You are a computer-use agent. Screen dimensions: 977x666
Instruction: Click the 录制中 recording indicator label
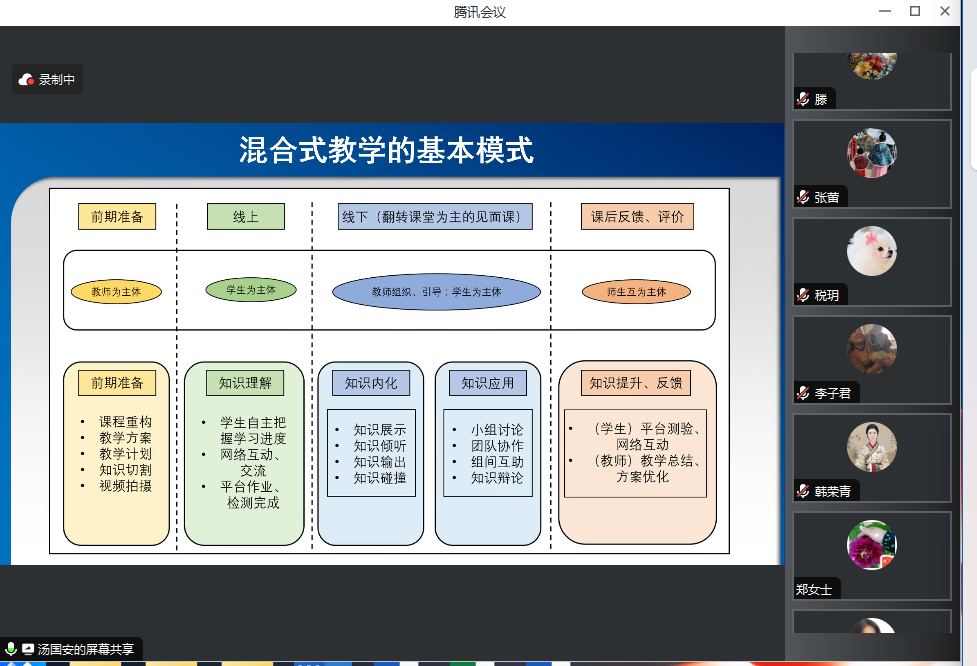click(57, 80)
